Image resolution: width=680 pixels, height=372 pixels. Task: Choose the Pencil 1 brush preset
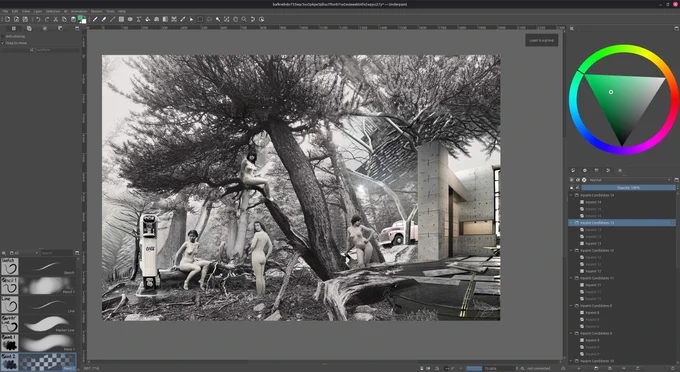pos(38,285)
